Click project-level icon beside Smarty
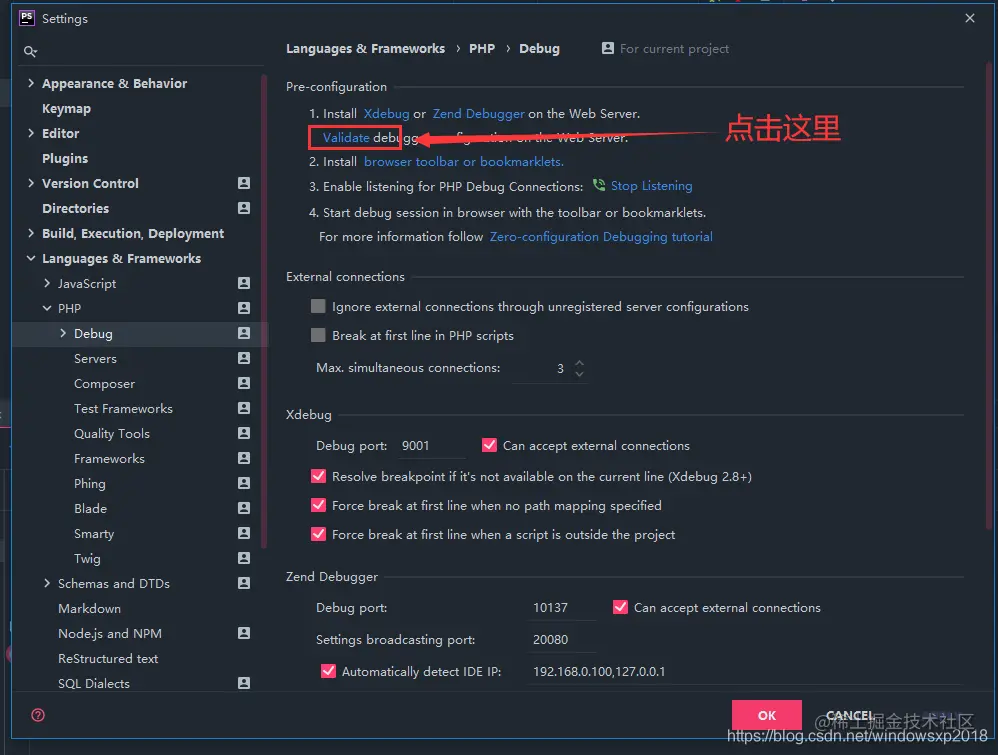Viewport: 998px width, 755px height. [x=244, y=533]
